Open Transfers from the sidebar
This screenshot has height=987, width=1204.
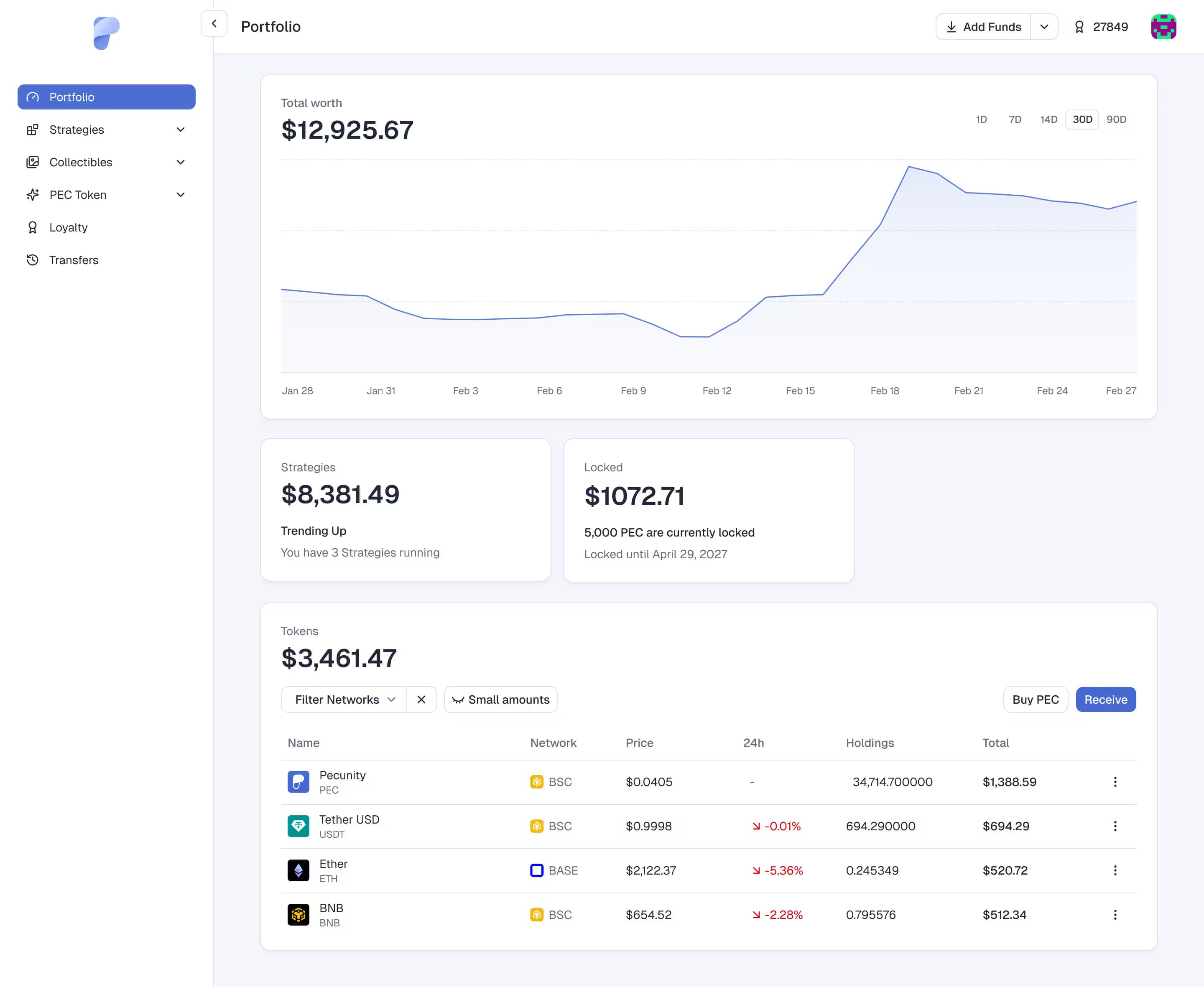pos(74,260)
